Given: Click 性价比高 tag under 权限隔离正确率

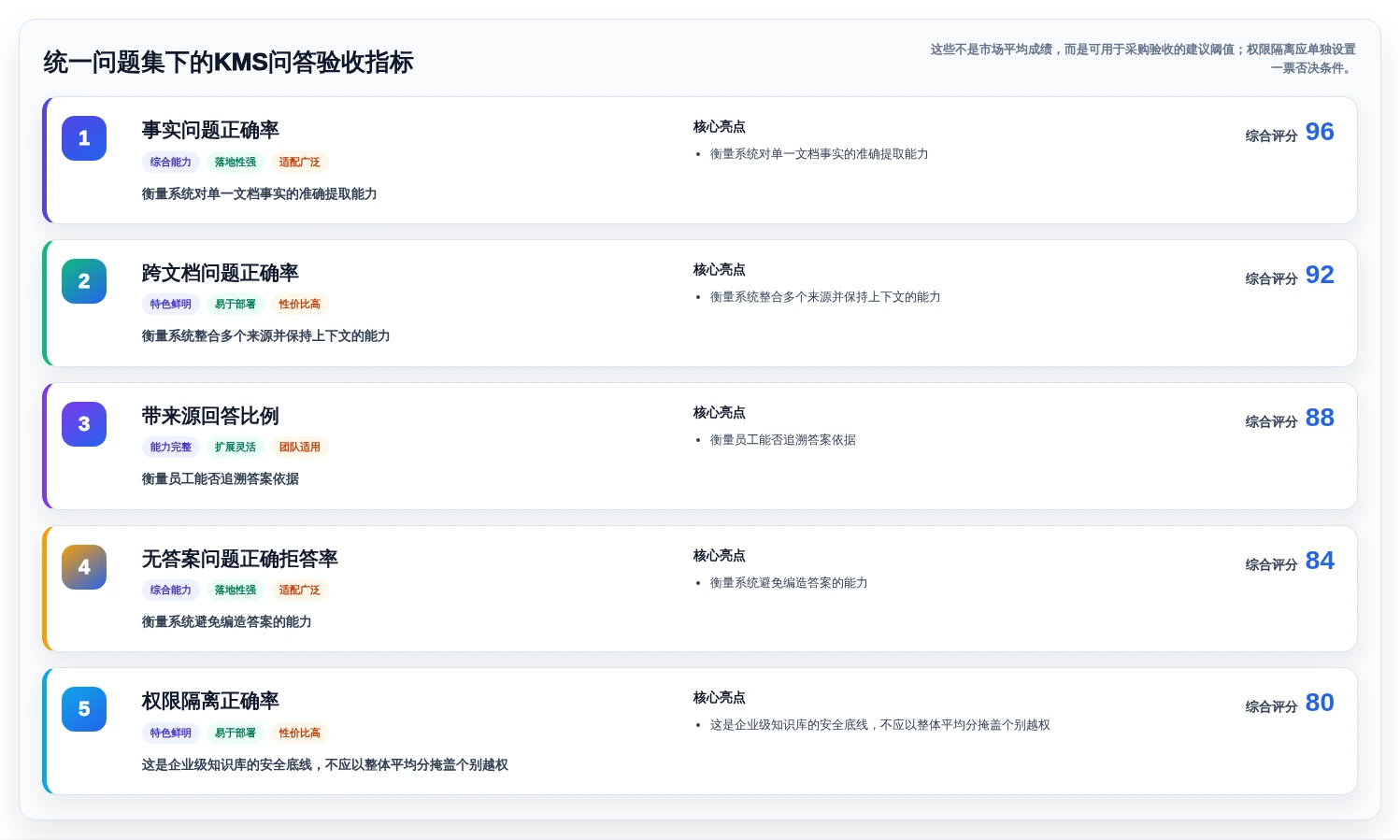Looking at the screenshot, I should pyautogui.click(x=300, y=733).
